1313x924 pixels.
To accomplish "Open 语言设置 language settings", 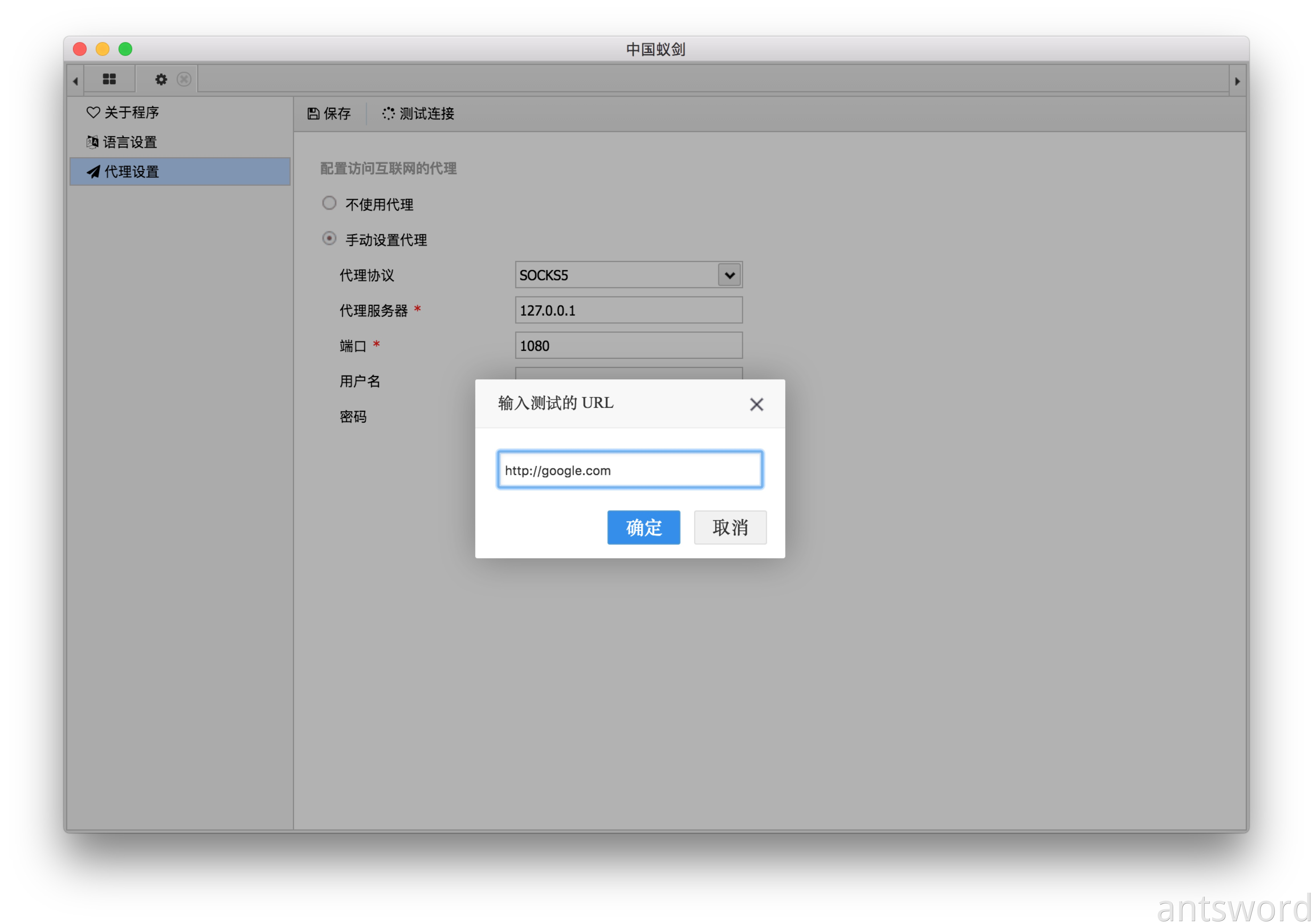I will click(x=130, y=142).
